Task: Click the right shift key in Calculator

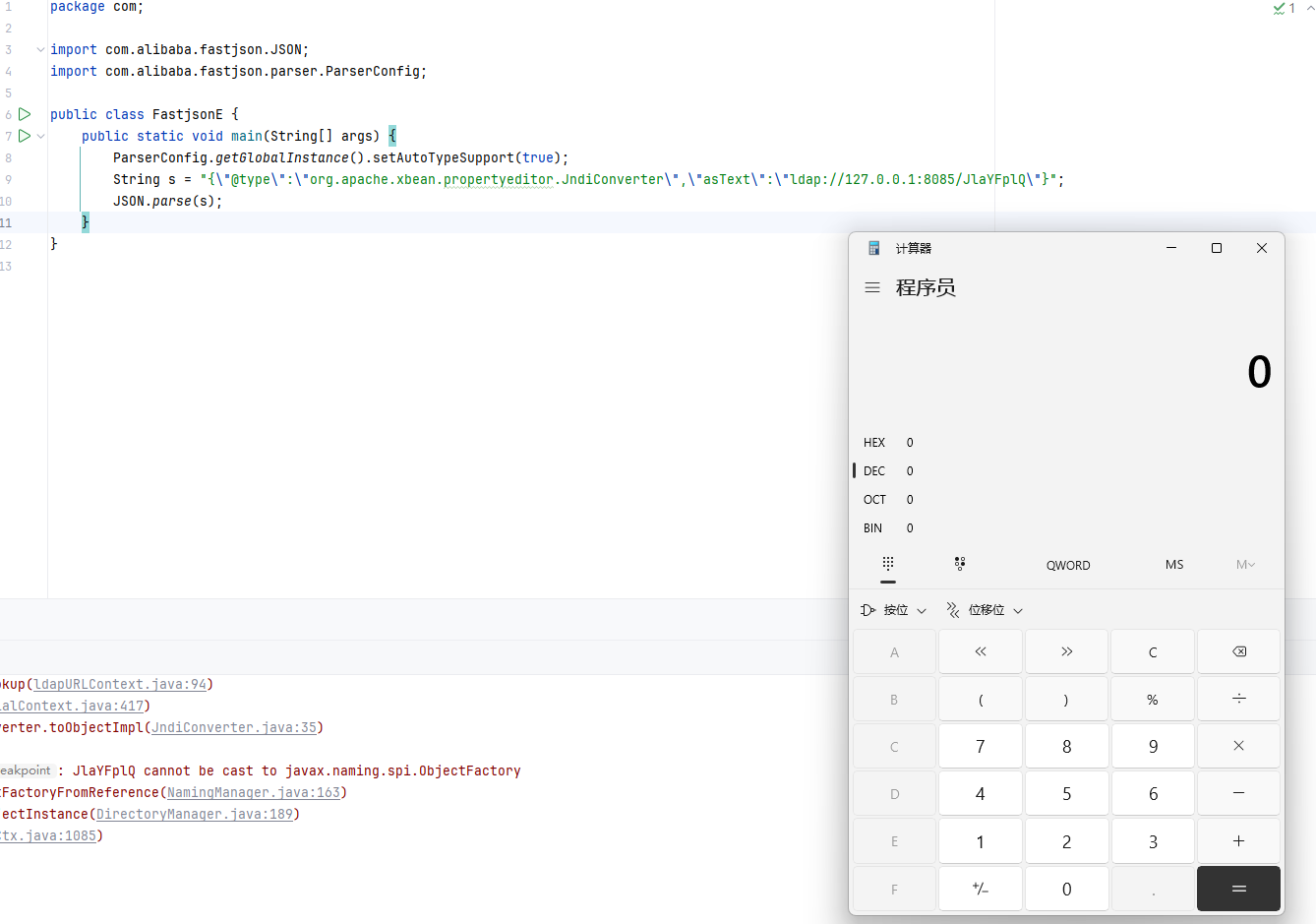Action: [x=1066, y=651]
